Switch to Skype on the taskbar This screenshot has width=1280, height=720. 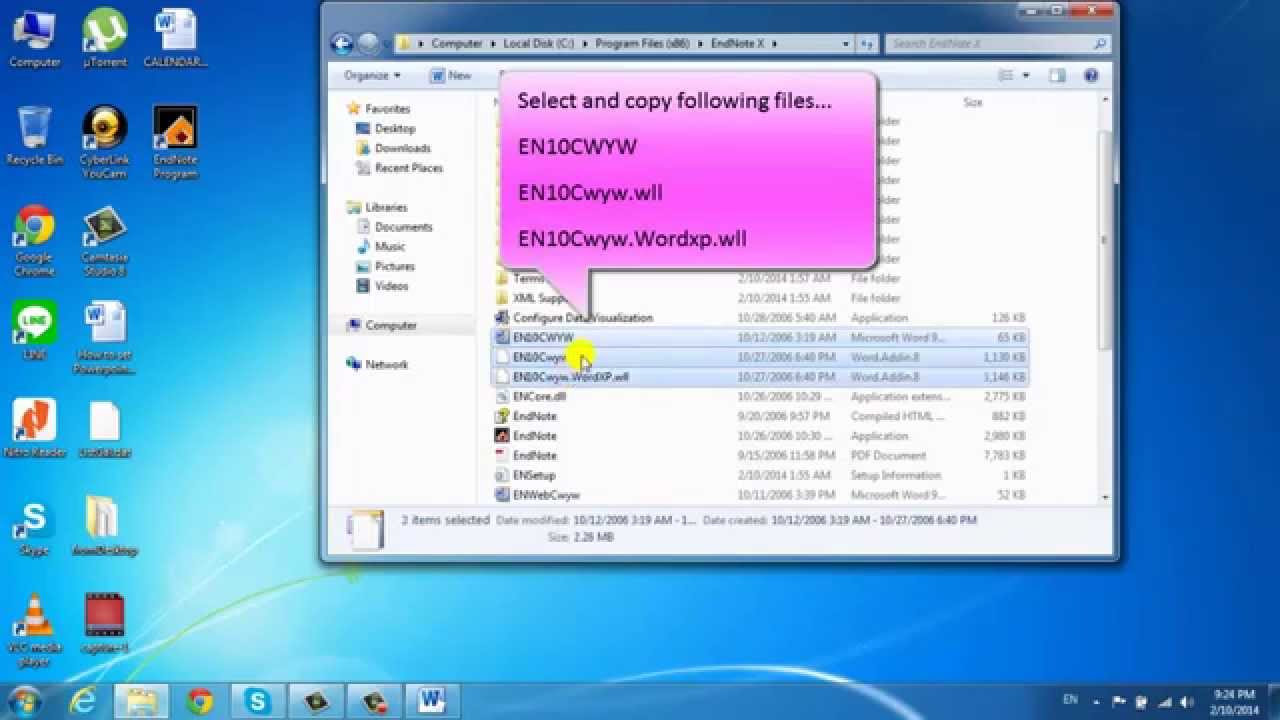click(x=257, y=700)
